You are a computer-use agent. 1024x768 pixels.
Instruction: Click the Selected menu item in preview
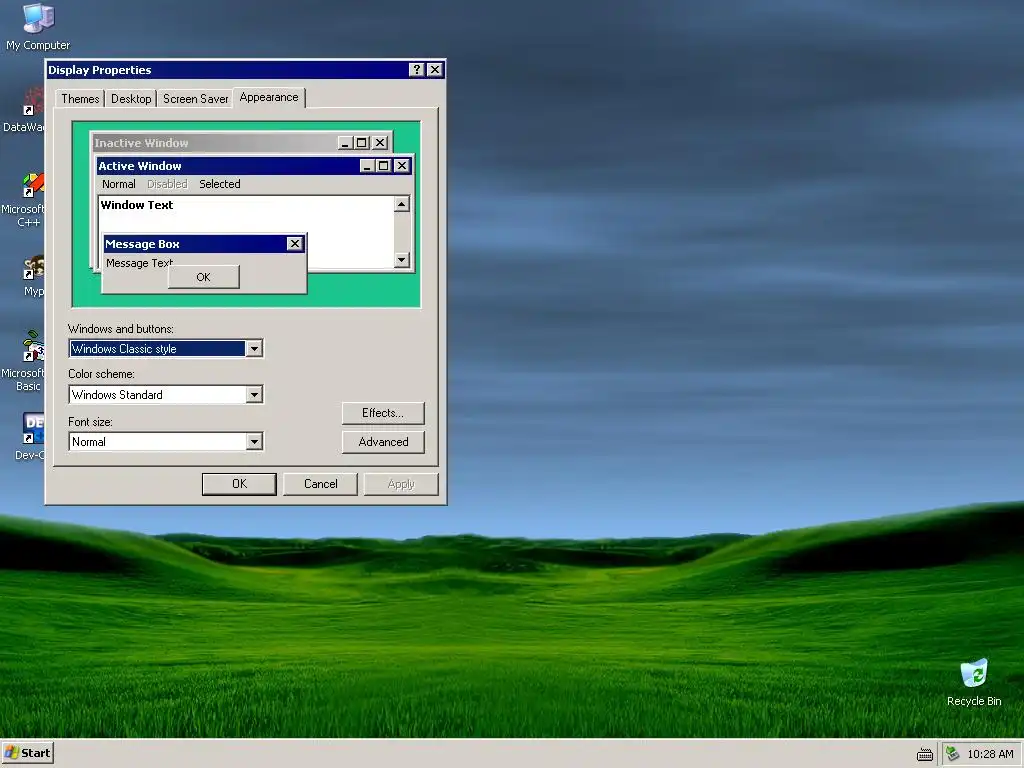click(220, 184)
